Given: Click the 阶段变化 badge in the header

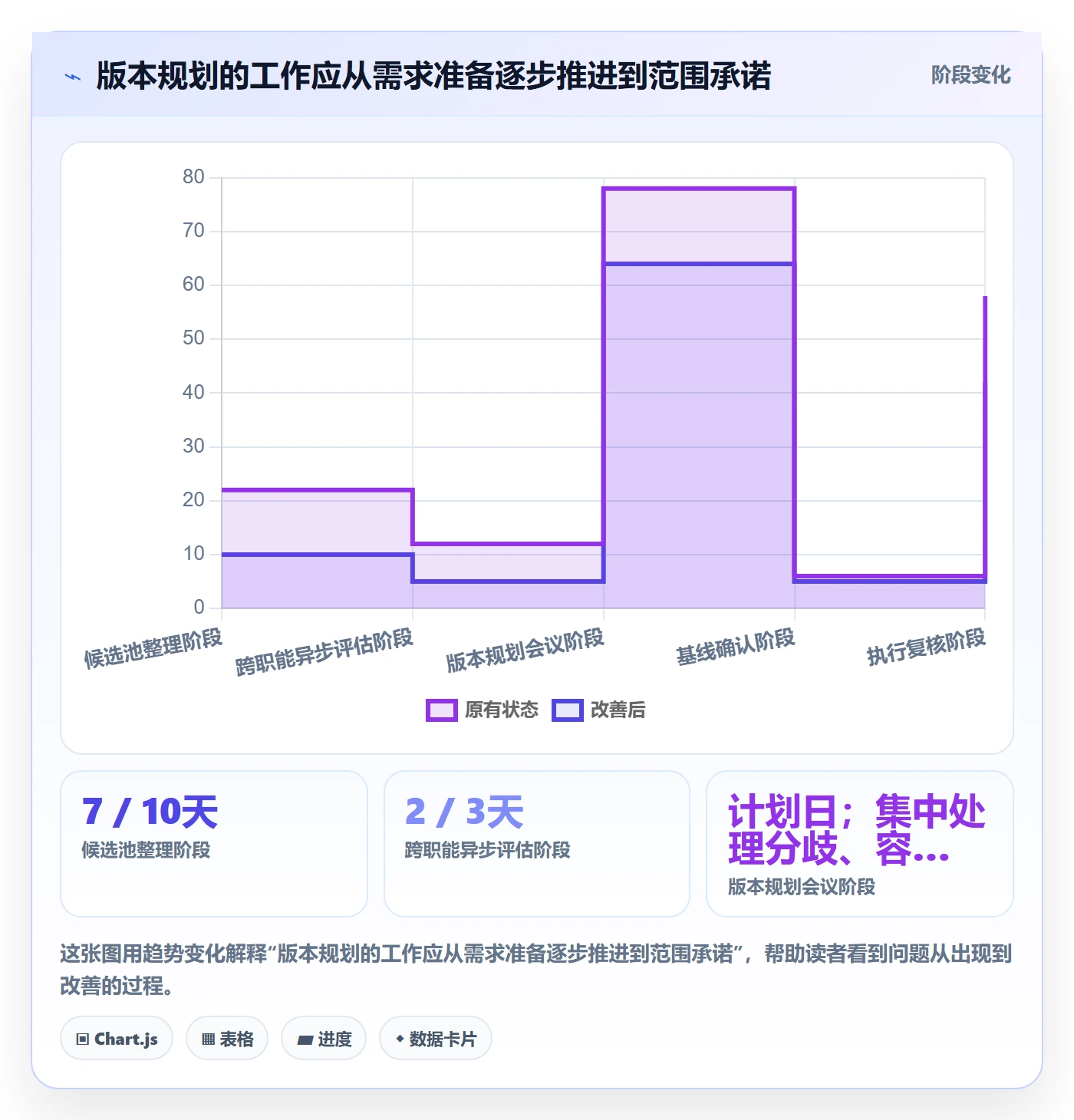Looking at the screenshot, I should [x=970, y=75].
